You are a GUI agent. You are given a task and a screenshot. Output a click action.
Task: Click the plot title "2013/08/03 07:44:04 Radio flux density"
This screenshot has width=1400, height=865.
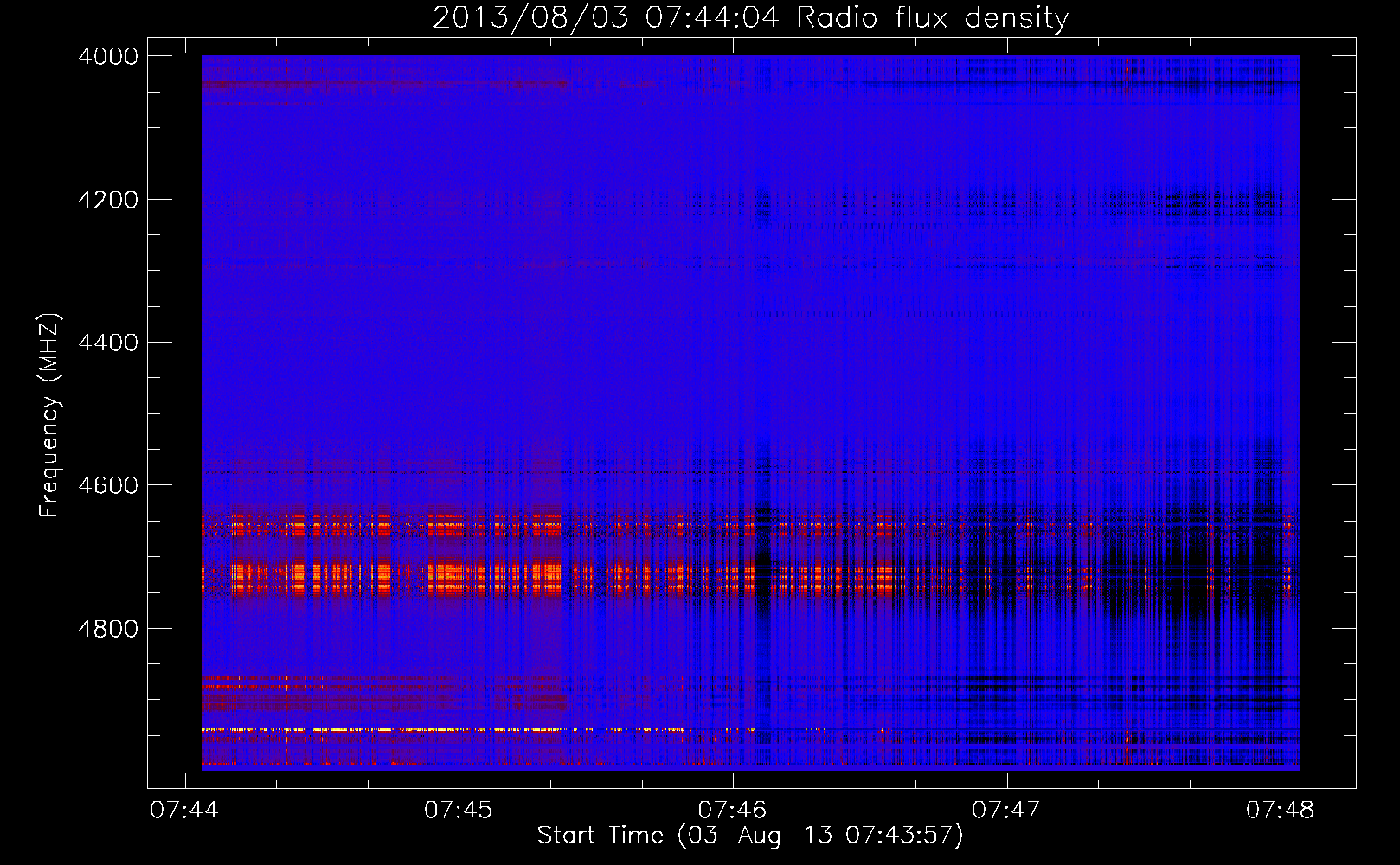coord(750,17)
